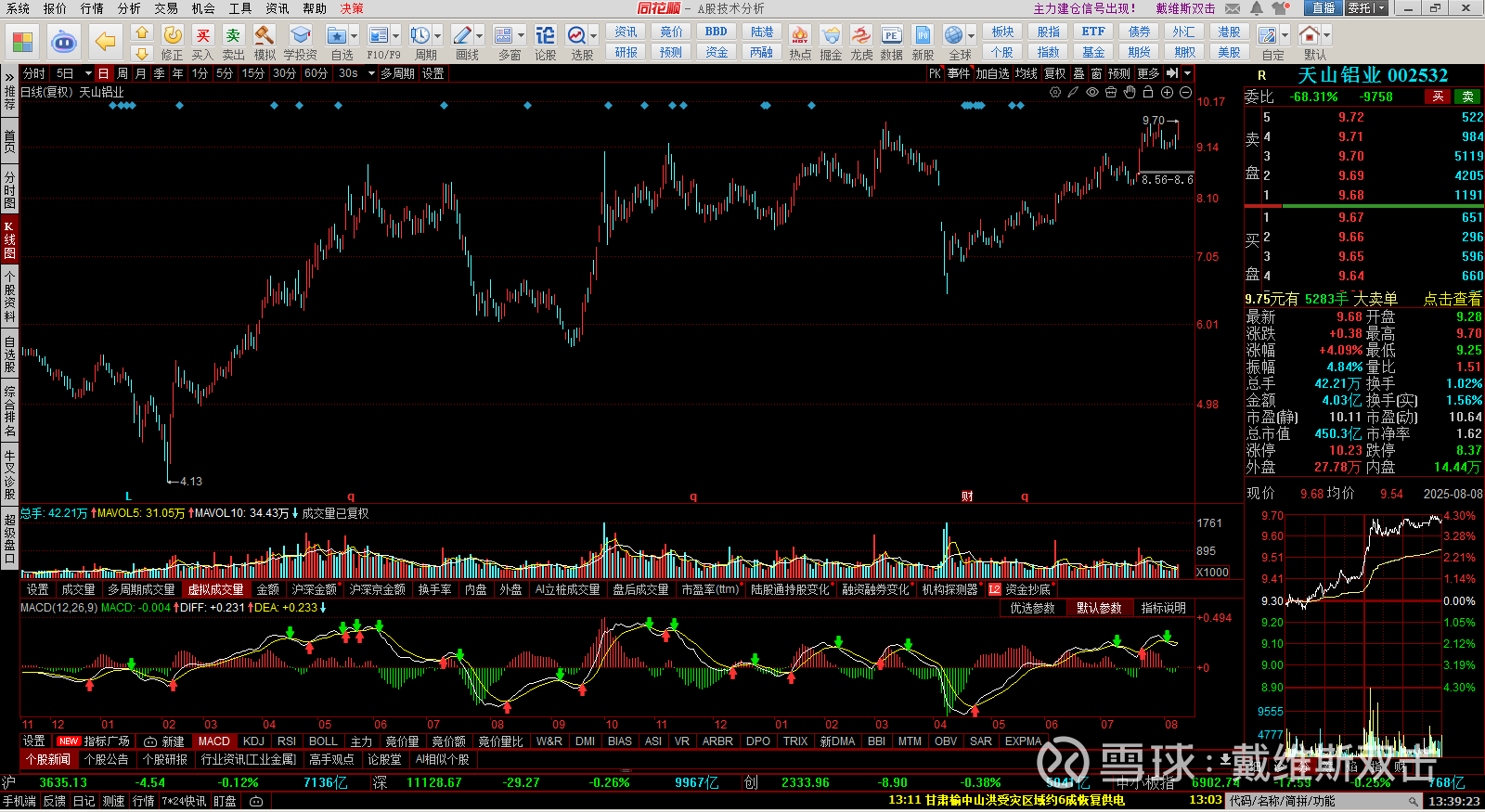This screenshot has width=1485, height=812.
Task: Click the chart settings gear icon
Action: [1055, 92]
